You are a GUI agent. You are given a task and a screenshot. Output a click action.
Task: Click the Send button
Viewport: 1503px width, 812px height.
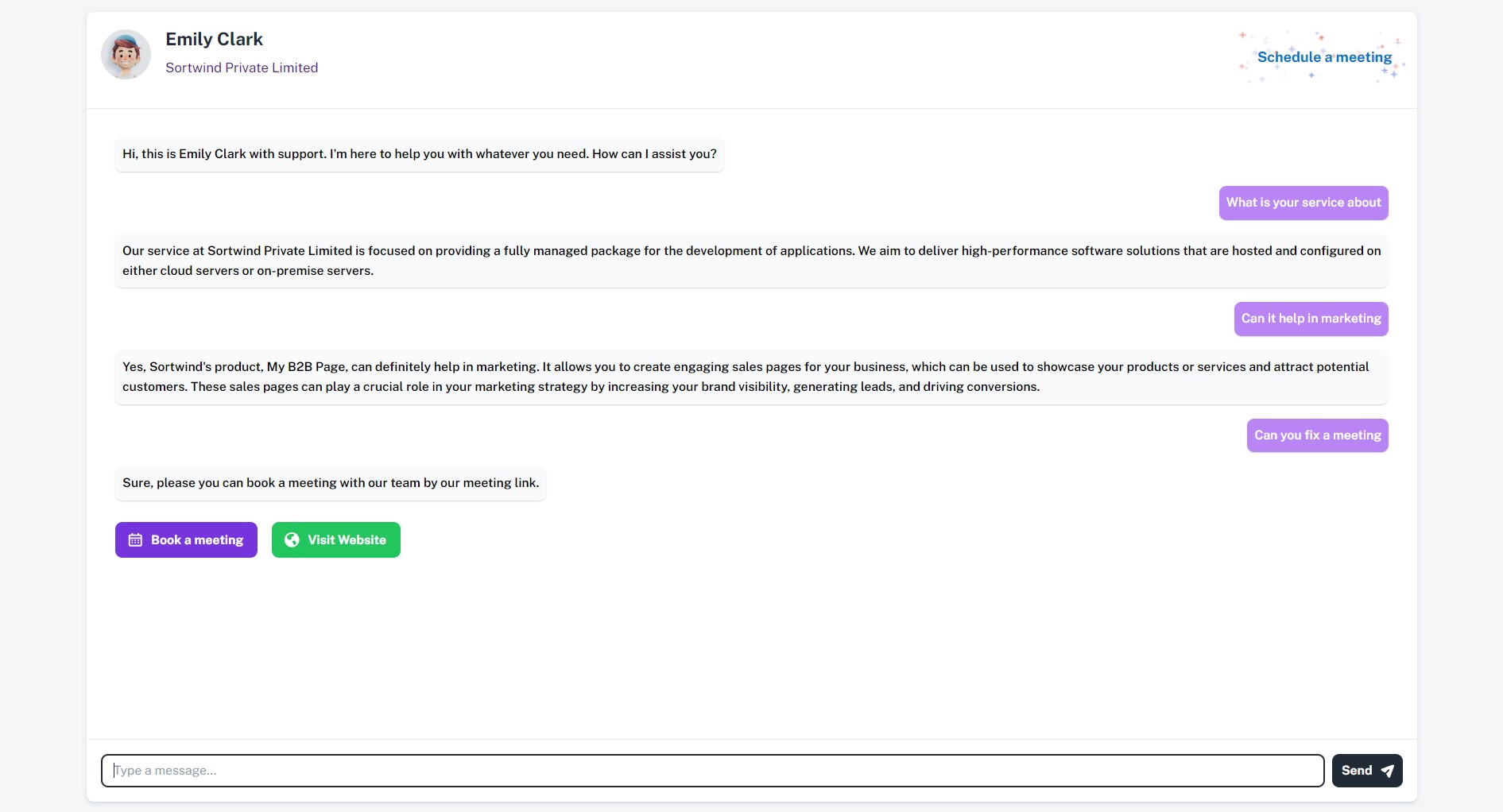1367,771
